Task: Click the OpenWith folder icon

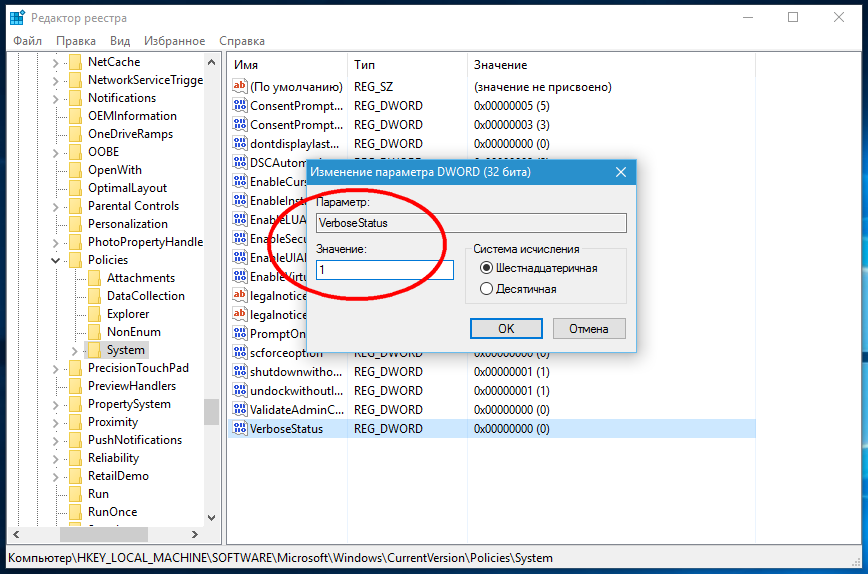Action: pyautogui.click(x=76, y=170)
